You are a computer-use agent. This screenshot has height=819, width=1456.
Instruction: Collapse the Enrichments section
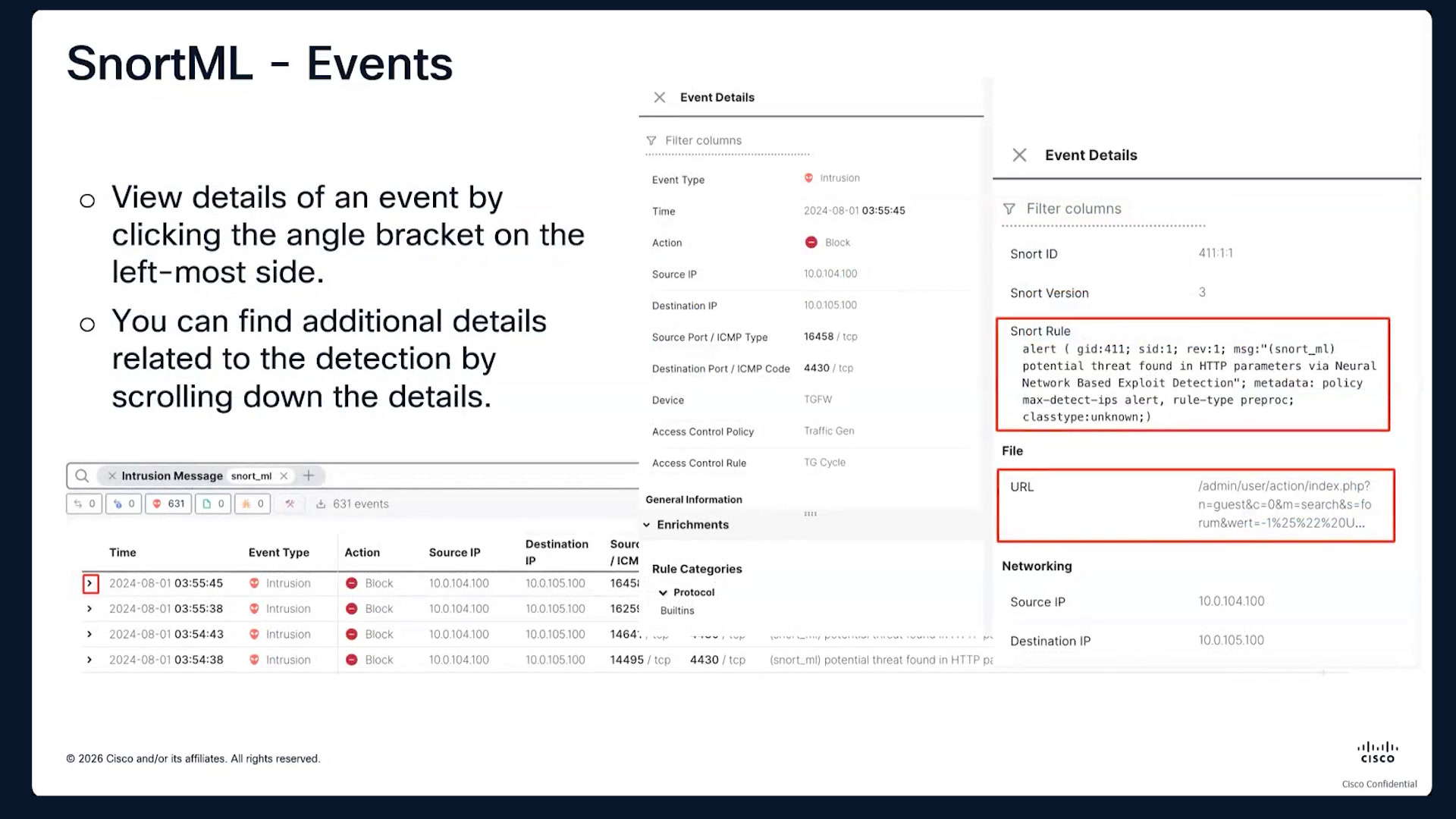pos(647,525)
